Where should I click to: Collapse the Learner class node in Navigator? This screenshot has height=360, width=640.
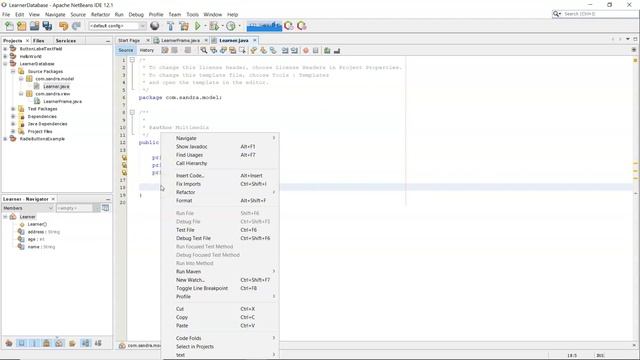(x=5, y=217)
